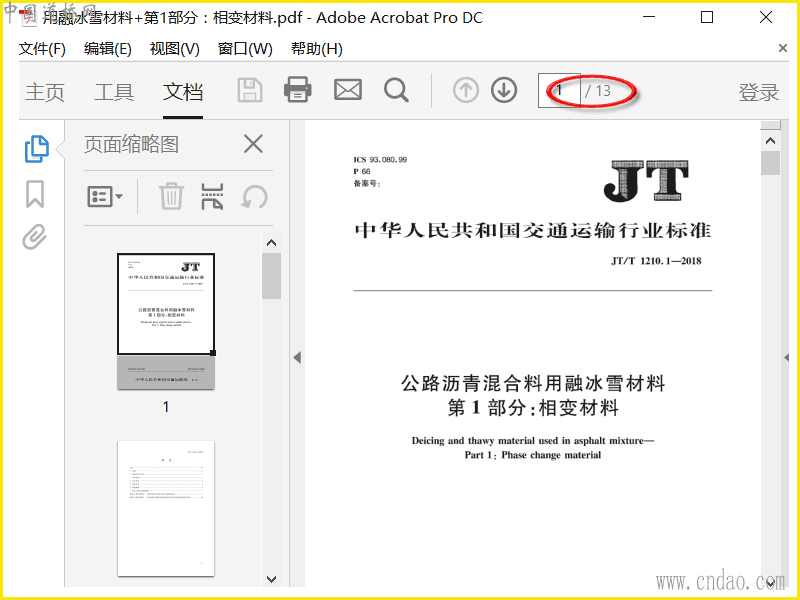This screenshot has height=600, width=800.
Task: Minimize the Acrobat window
Action: click(649, 17)
